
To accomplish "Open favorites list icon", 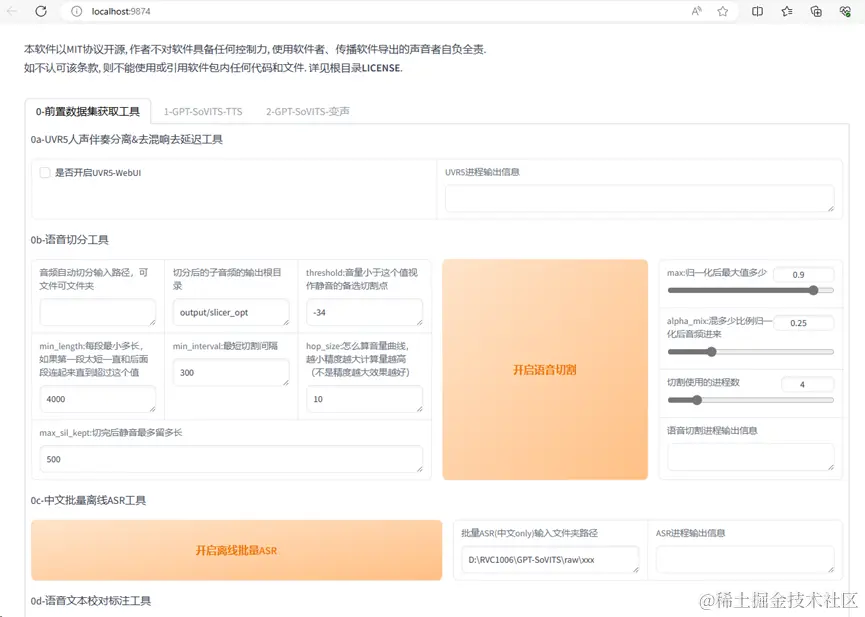I will point(787,11).
